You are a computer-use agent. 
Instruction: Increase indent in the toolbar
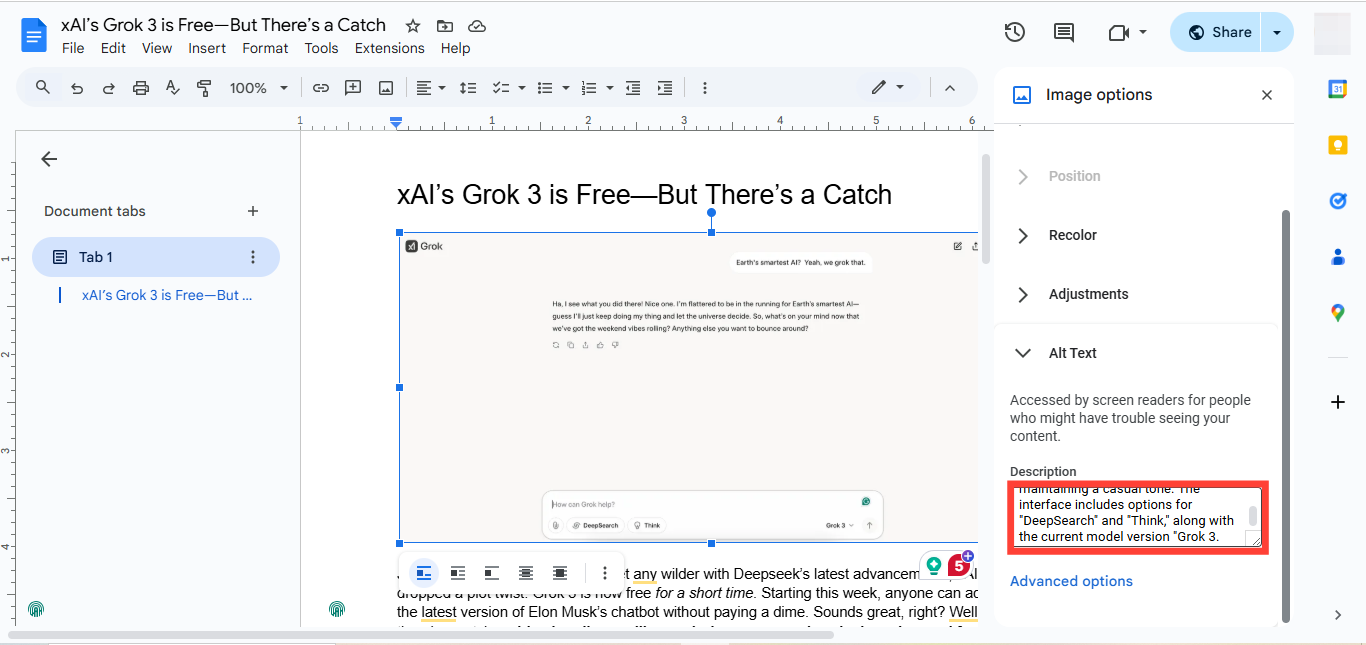pos(664,88)
